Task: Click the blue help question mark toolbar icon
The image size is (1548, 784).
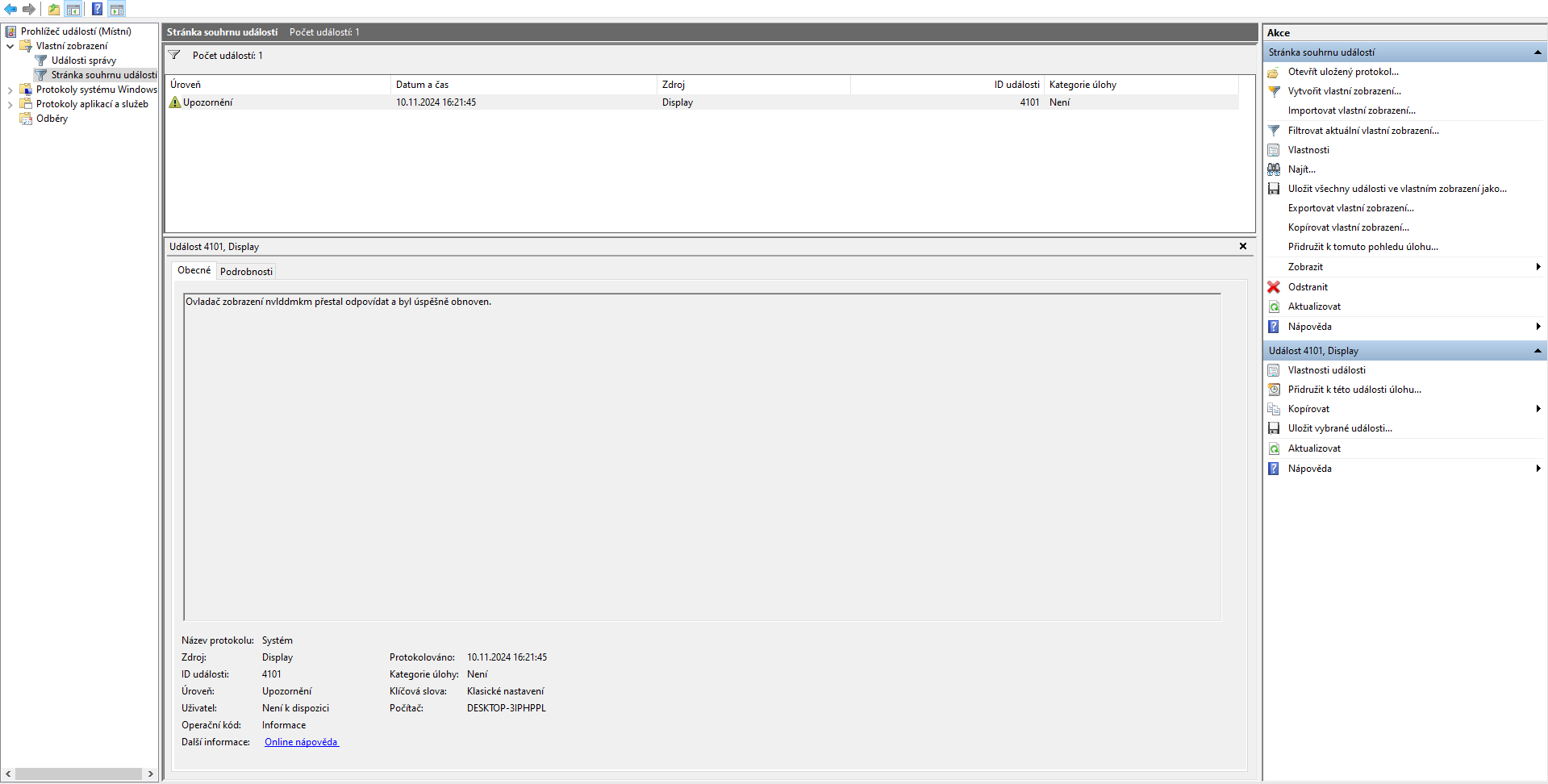Action: pyautogui.click(x=97, y=10)
